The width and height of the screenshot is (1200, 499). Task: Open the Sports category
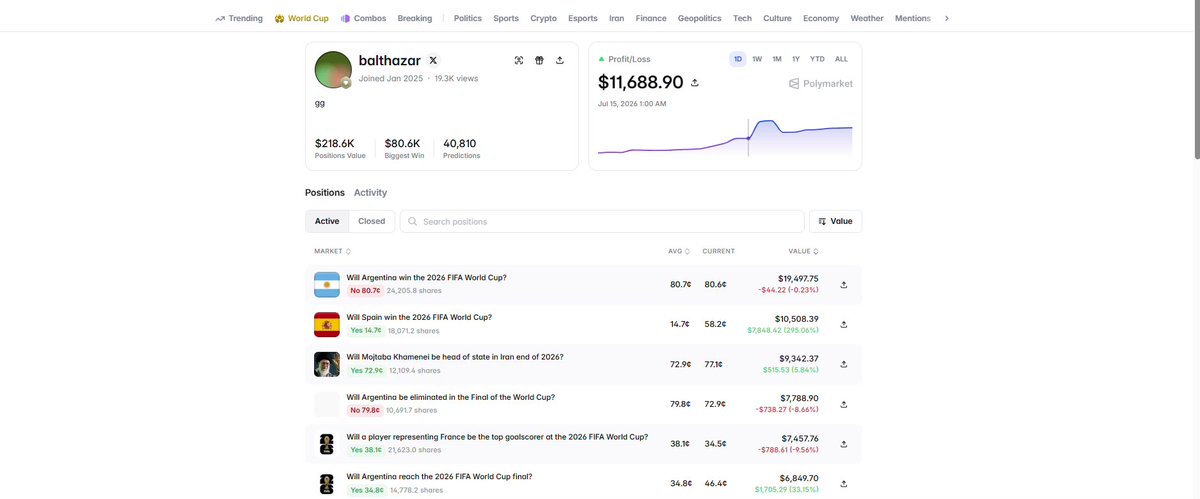click(506, 18)
